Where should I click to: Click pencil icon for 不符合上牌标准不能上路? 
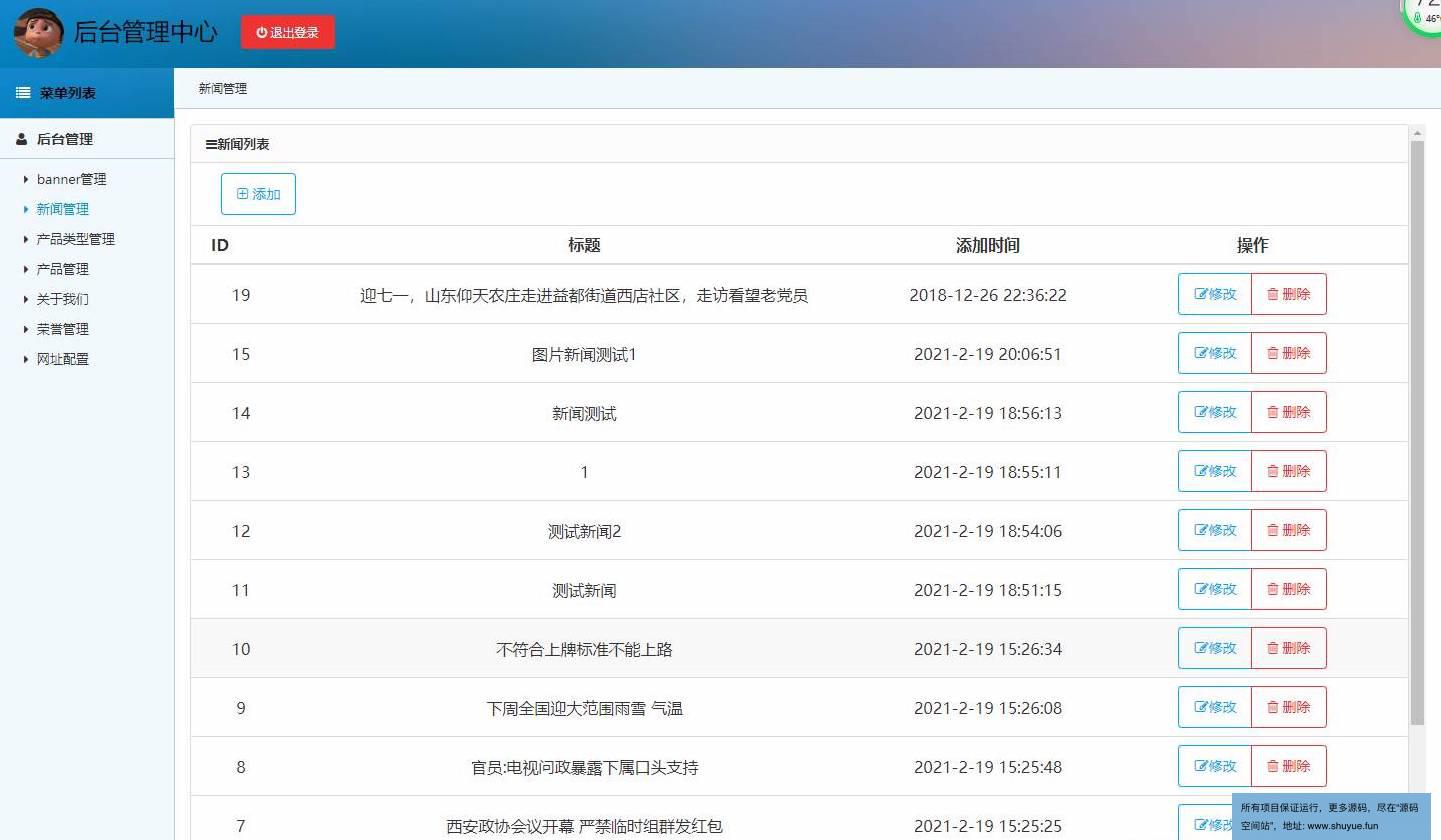pyautogui.click(x=1201, y=648)
